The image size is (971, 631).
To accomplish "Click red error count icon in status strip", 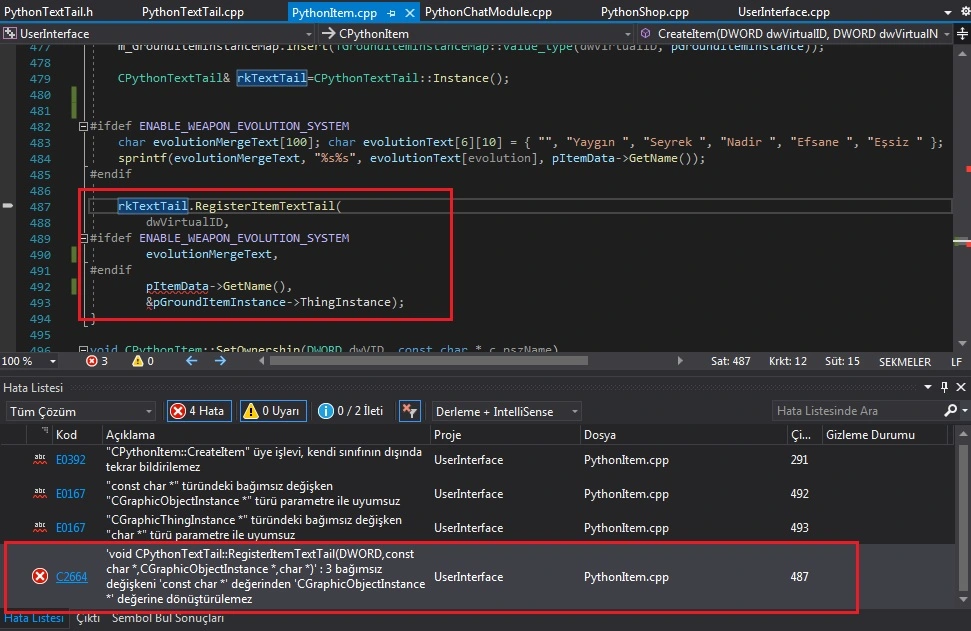I will (x=92, y=361).
